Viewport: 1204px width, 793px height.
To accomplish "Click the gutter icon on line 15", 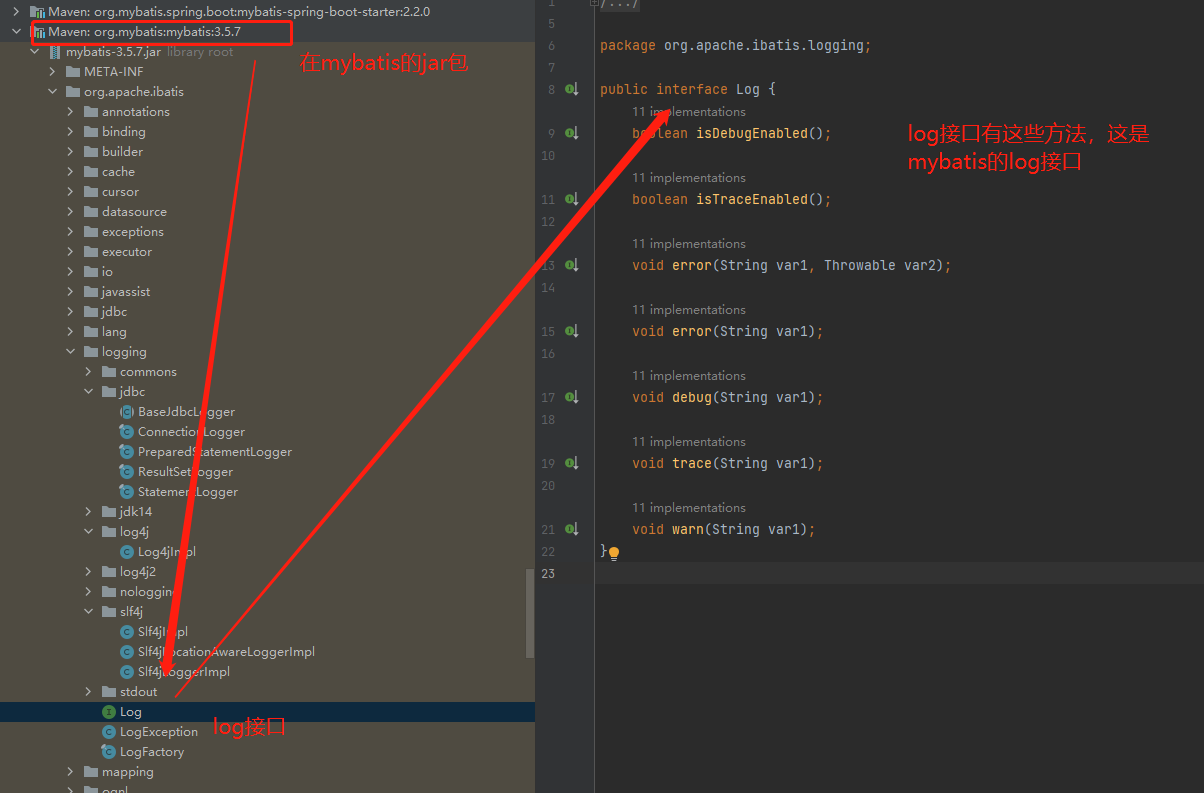I will (x=572, y=331).
